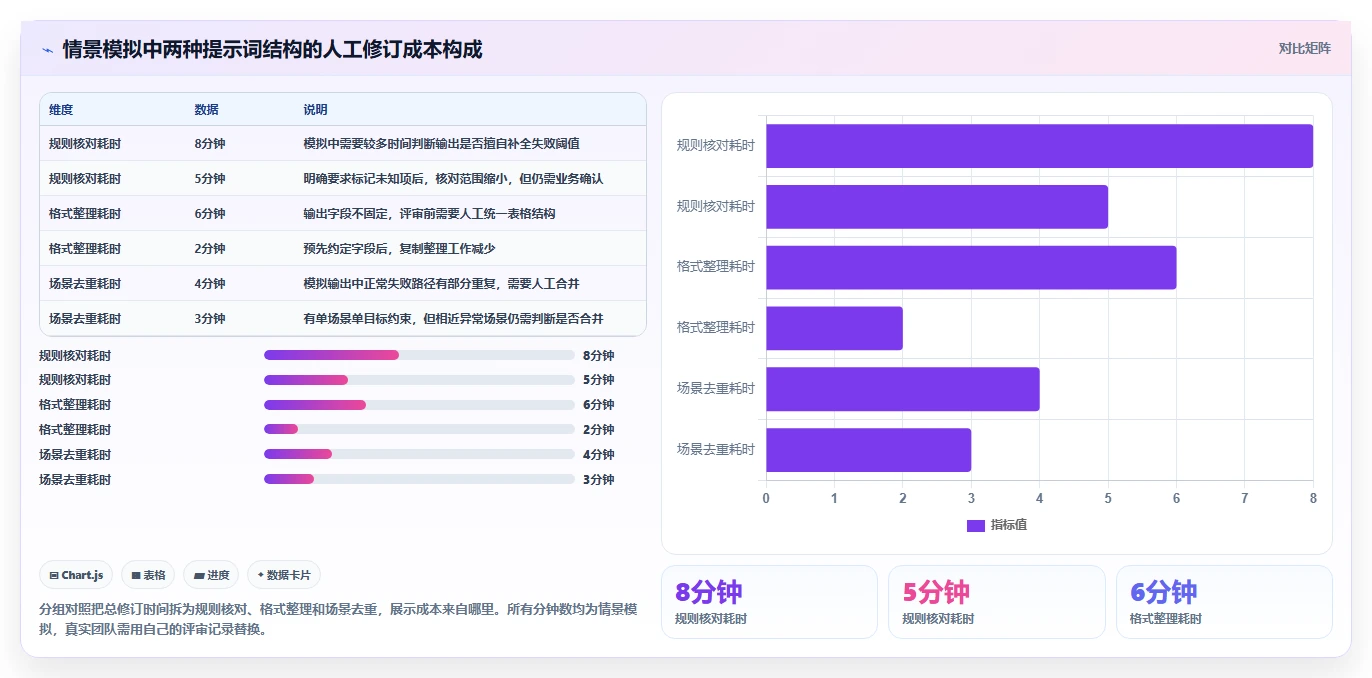Click the 说明 table column header
The image size is (1372, 678).
pyautogui.click(x=315, y=109)
